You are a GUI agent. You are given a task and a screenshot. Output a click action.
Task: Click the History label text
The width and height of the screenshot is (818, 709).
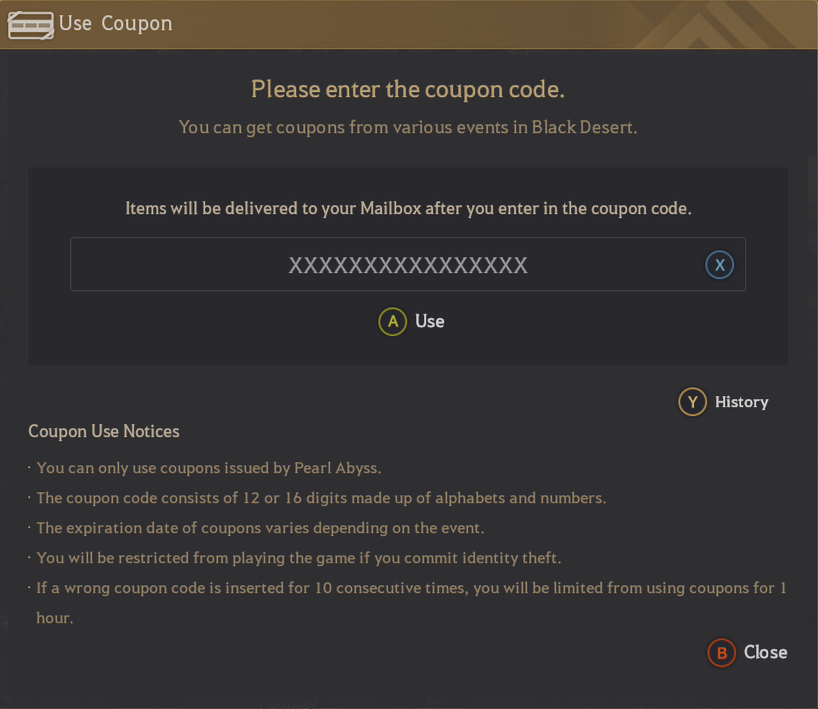pos(740,401)
